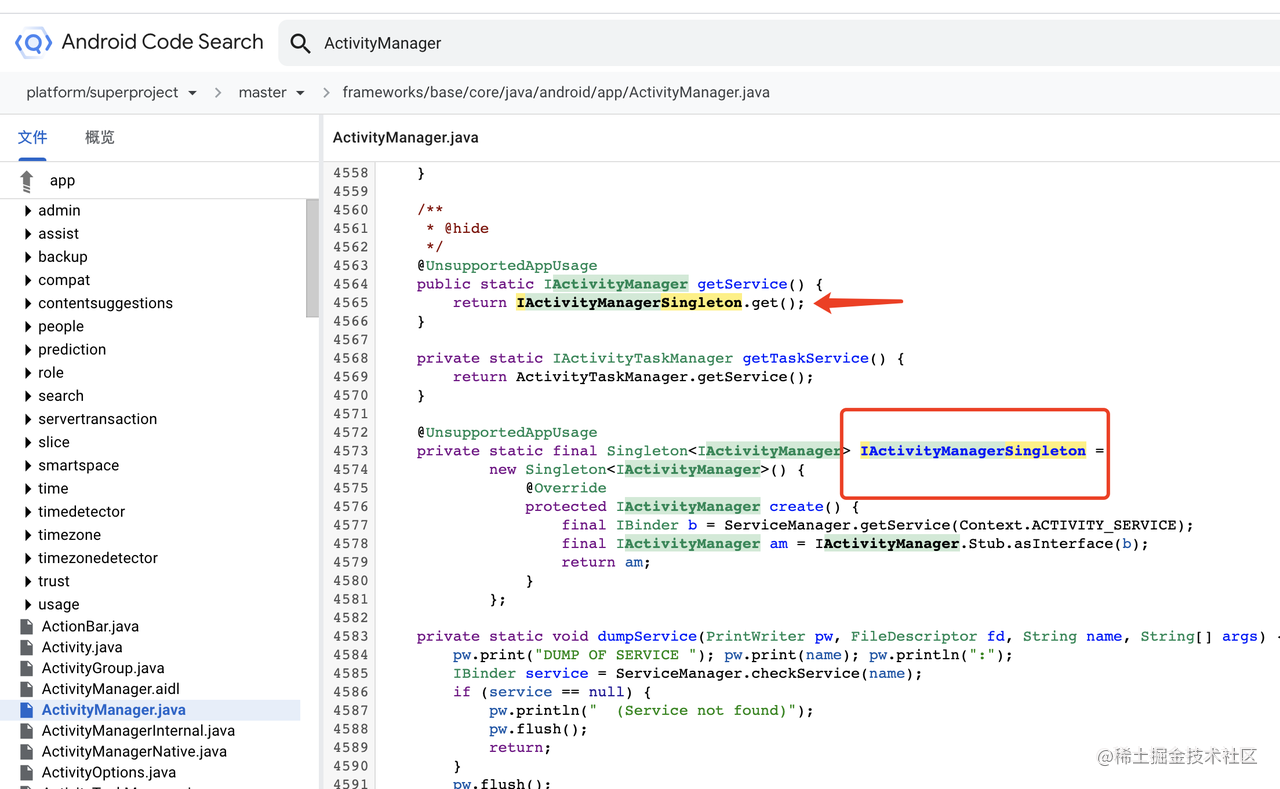Expand the servertransaction folder
The image size is (1280, 789).
click(27, 419)
